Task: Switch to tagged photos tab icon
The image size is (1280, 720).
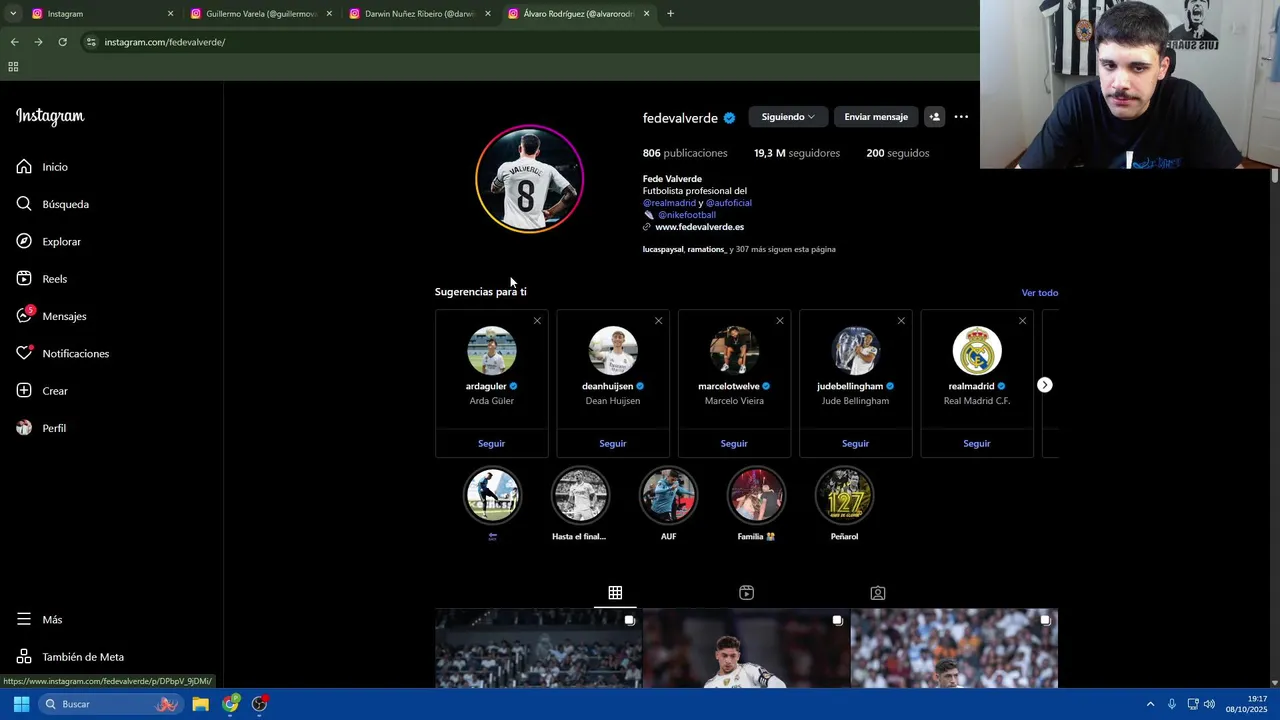Action: (x=877, y=593)
